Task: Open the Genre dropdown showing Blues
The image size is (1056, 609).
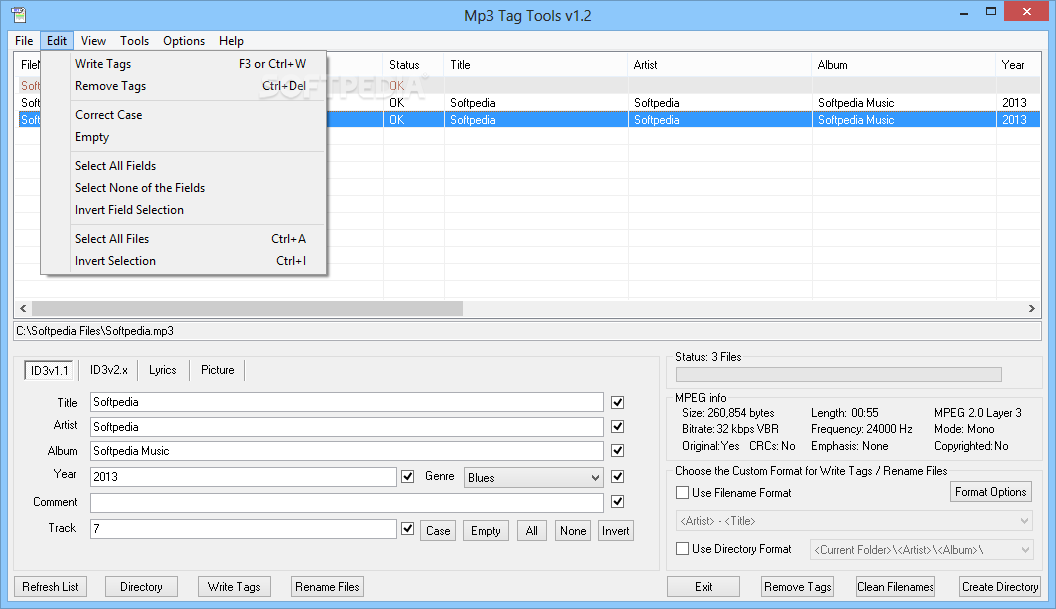Action: coord(533,478)
